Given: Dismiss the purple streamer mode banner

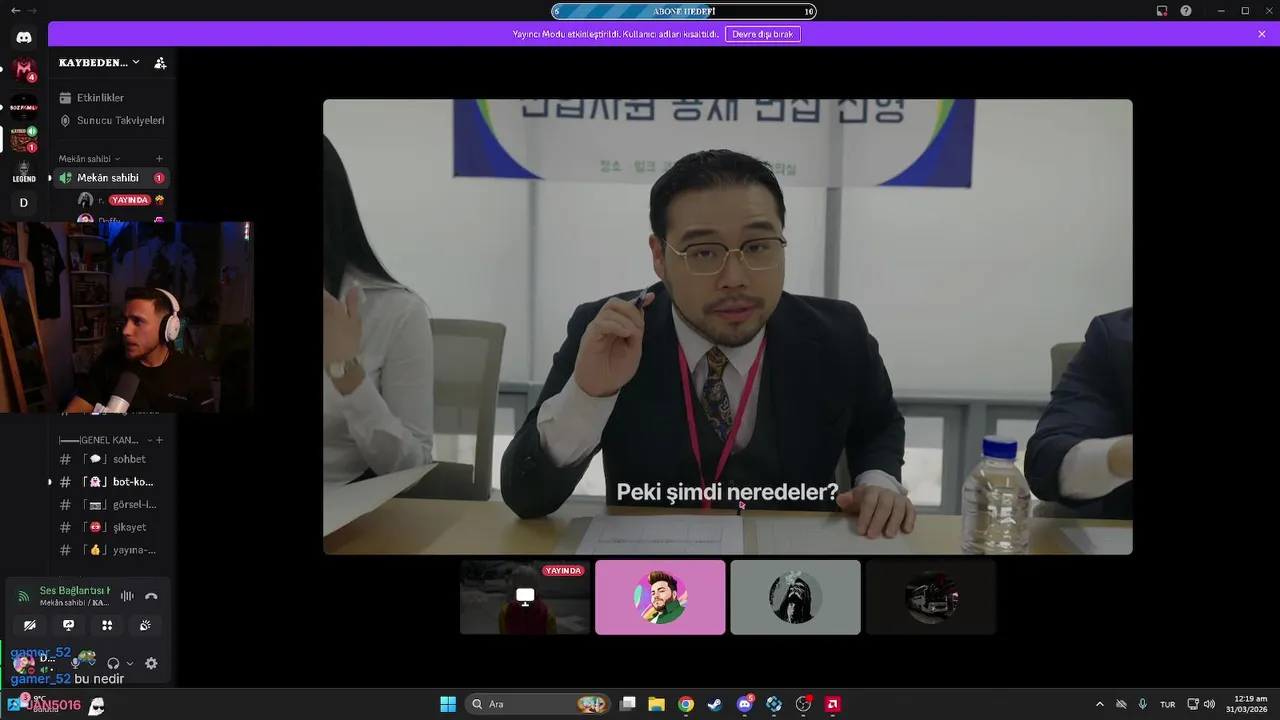Looking at the screenshot, I should pos(1262,34).
